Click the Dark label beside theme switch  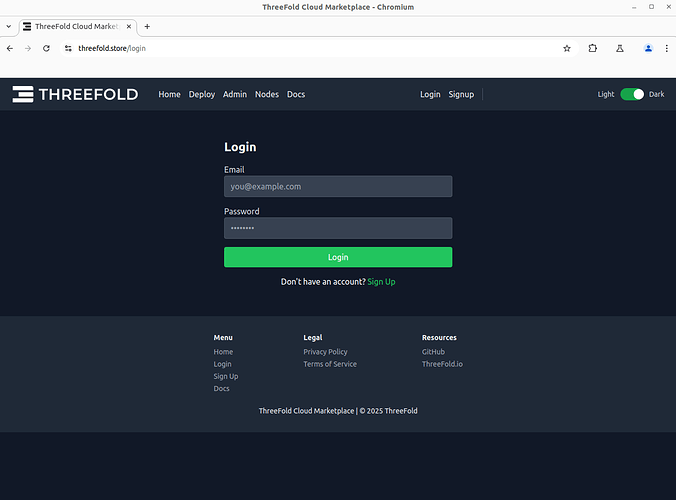[x=656, y=94]
